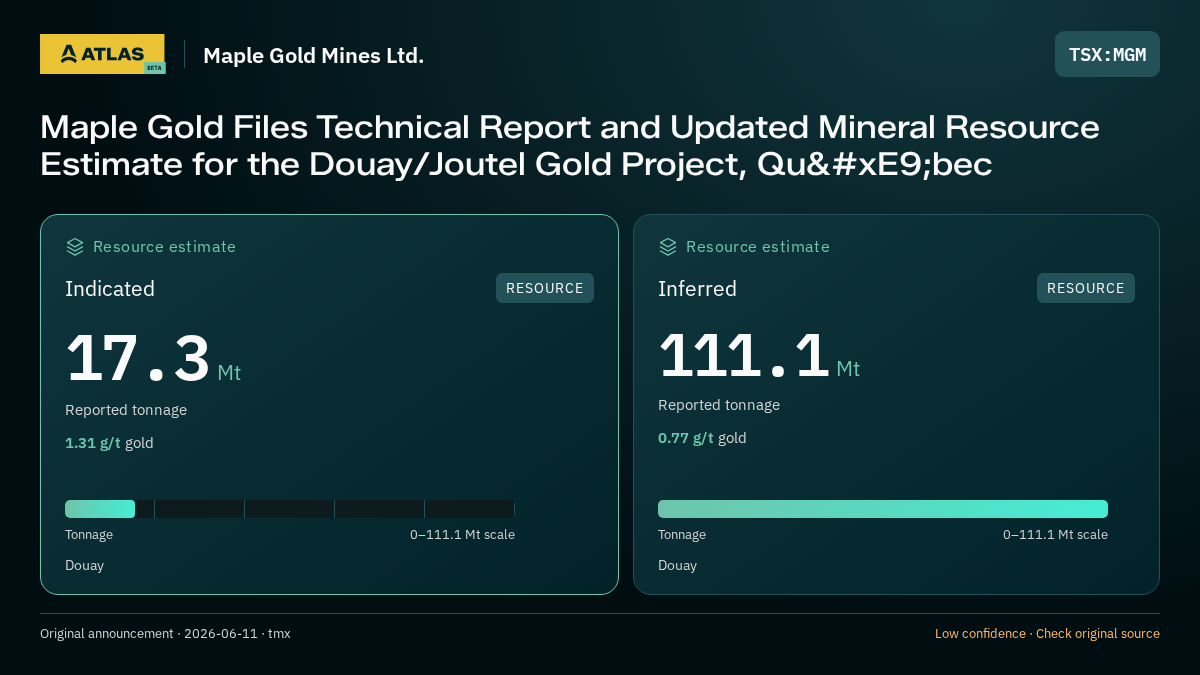Click the Inferred tonnage progress bar
This screenshot has width=1200, height=675.
[x=883, y=509]
